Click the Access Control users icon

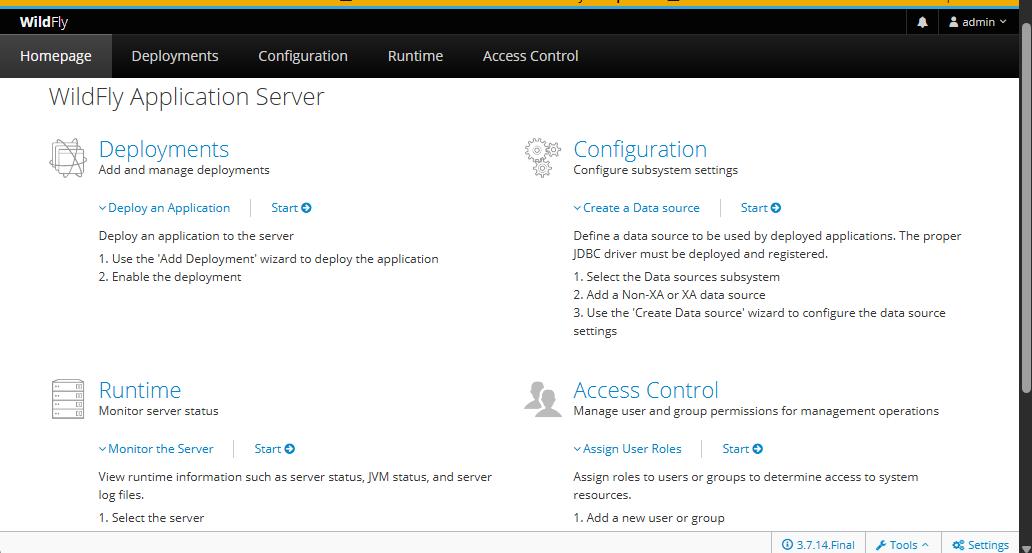(x=542, y=399)
